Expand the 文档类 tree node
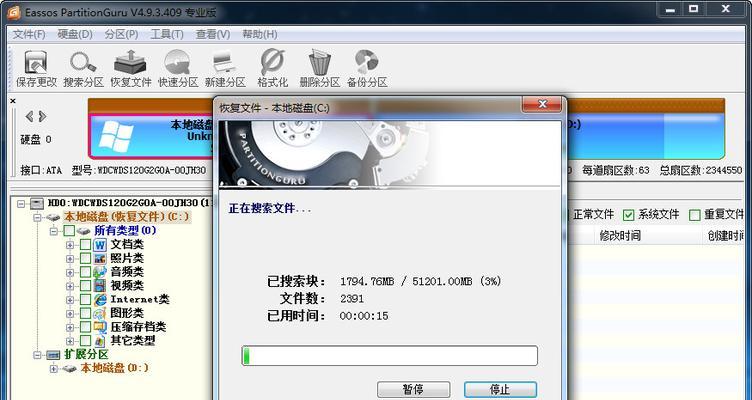 [x=70, y=245]
